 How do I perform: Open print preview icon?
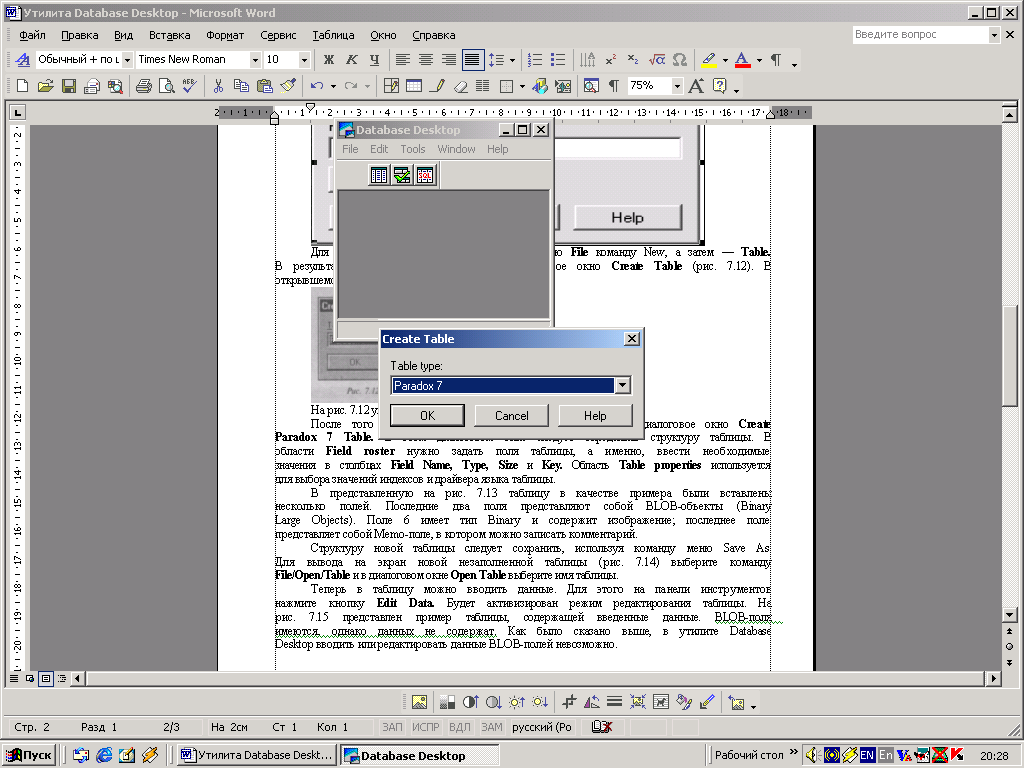point(167,86)
